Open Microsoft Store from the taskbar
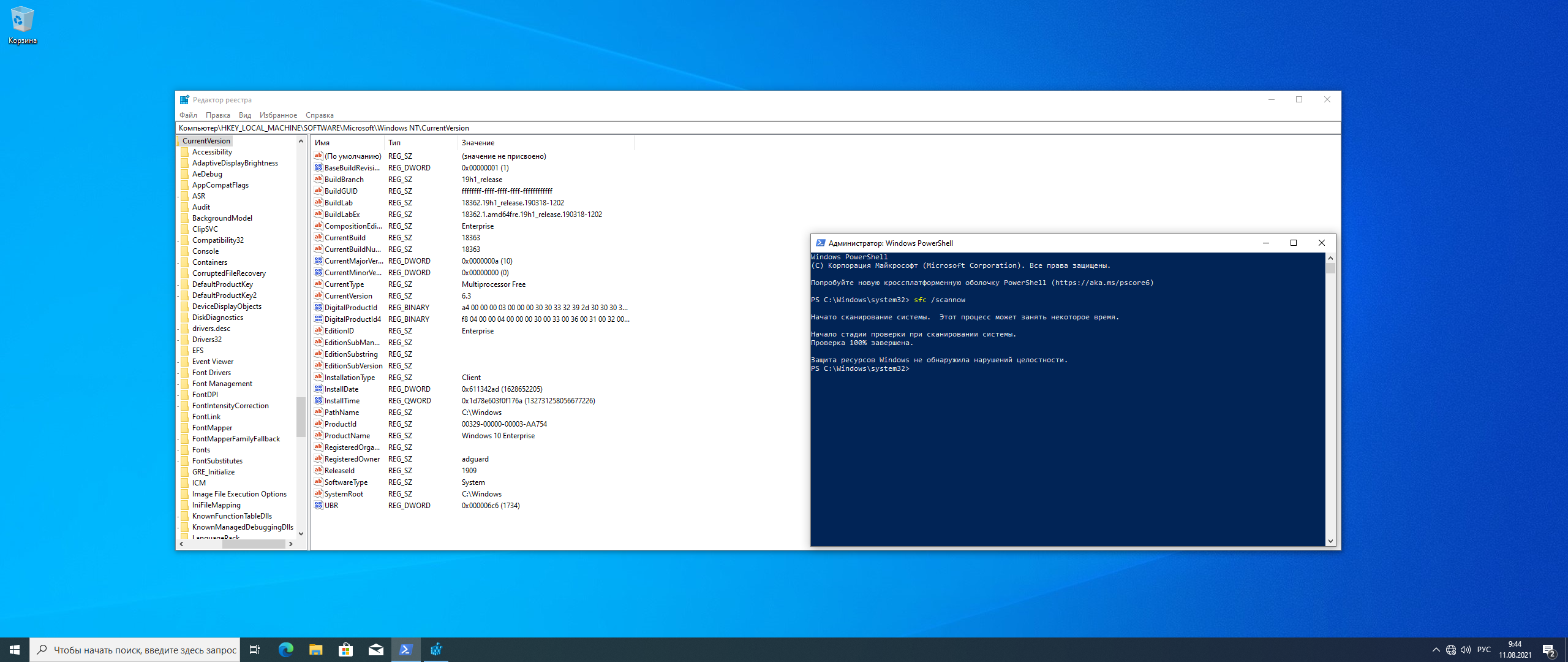This screenshot has height=662, width=1568. pos(345,650)
